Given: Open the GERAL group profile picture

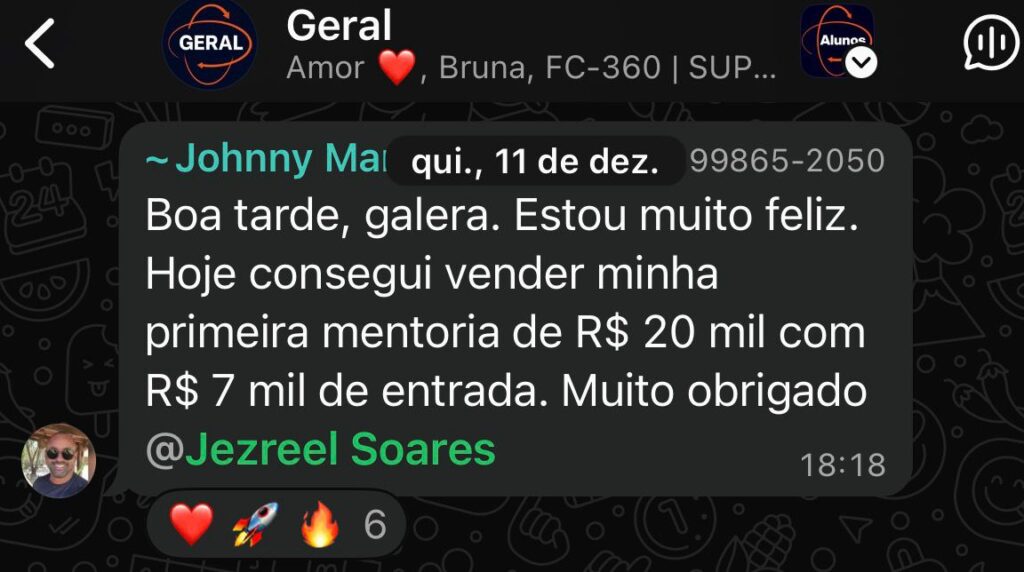Looking at the screenshot, I should point(210,44).
